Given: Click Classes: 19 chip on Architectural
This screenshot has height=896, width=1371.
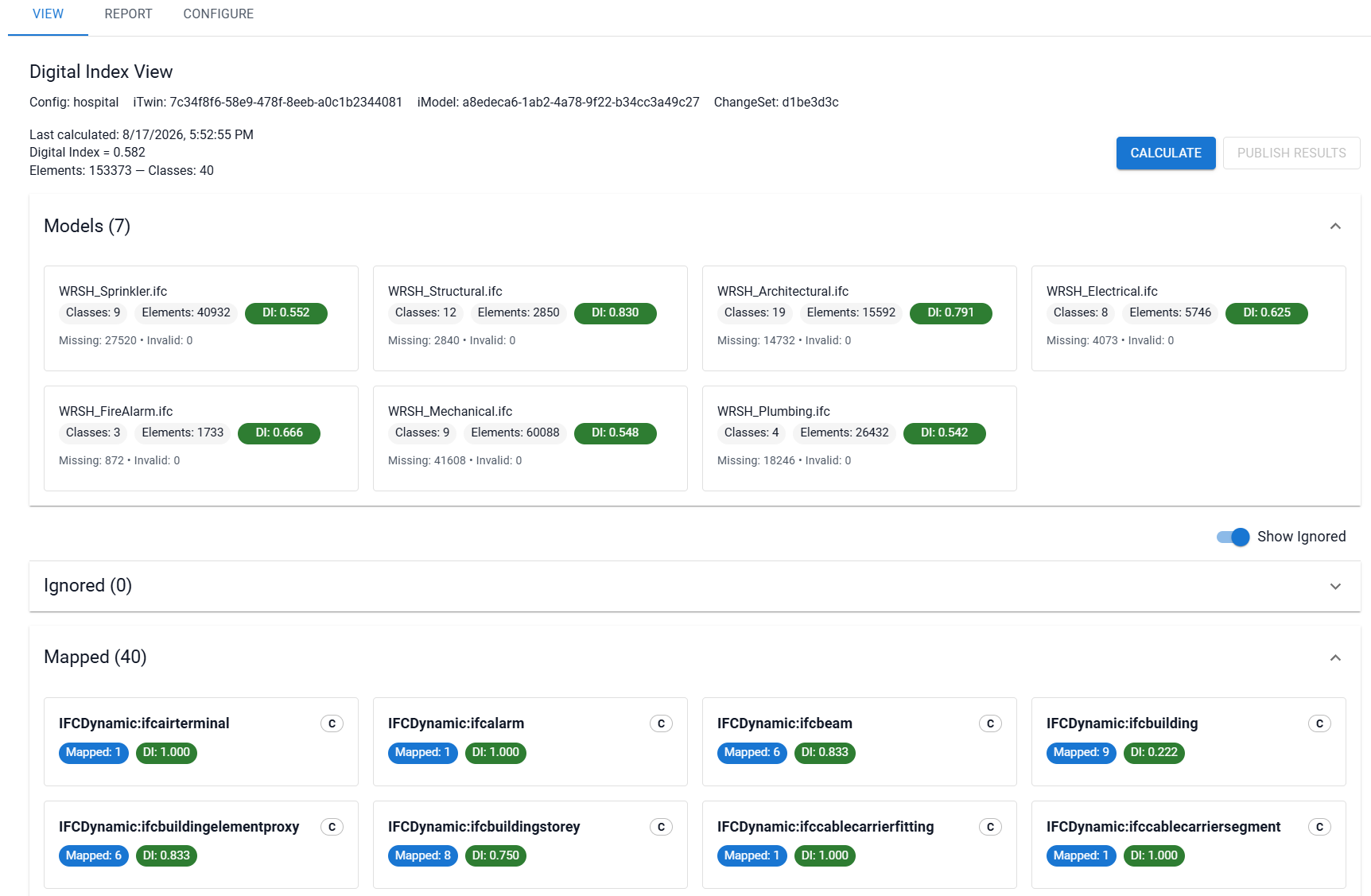Looking at the screenshot, I should [755, 313].
